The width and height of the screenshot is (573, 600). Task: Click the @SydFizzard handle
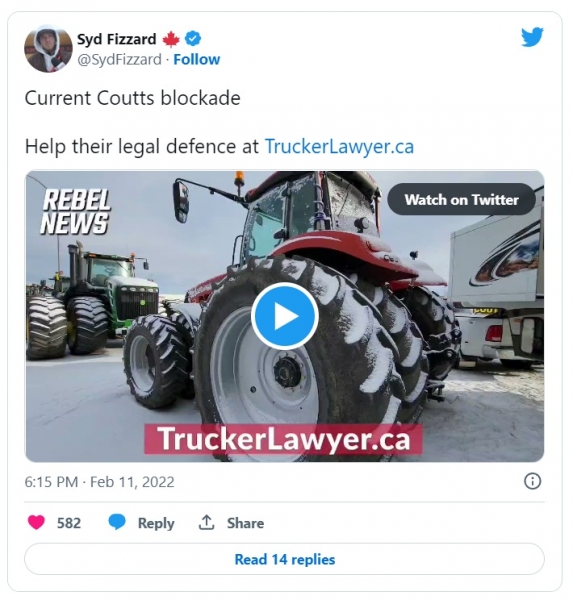pyautogui.click(x=119, y=59)
